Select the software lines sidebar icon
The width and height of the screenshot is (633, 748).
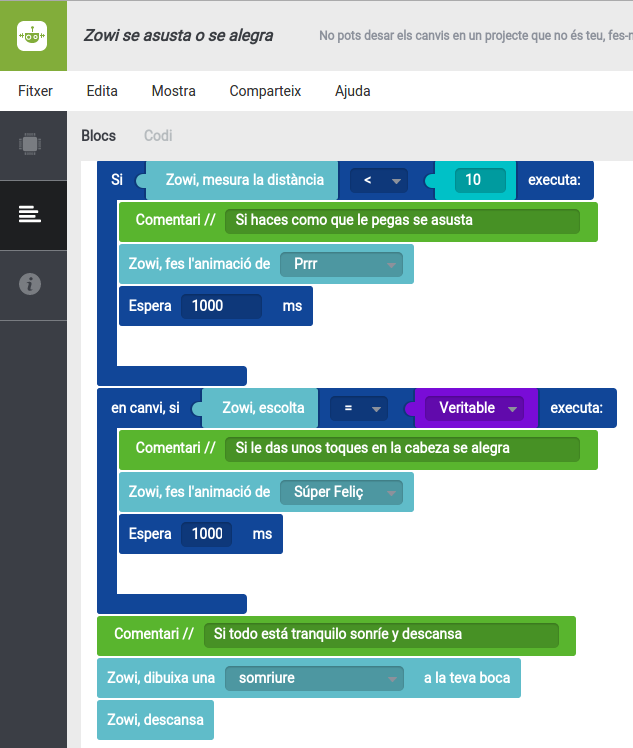point(30,214)
